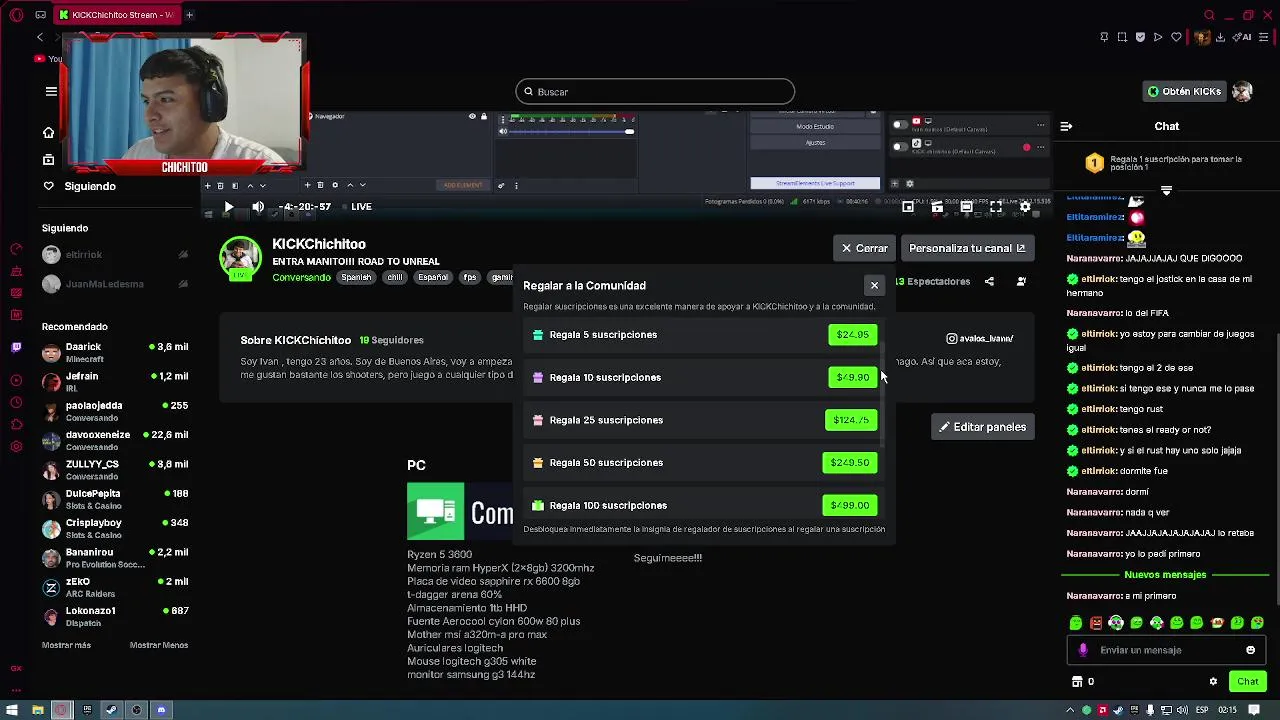The height and width of the screenshot is (720, 1280).
Task: Open Lokonazo1 recommended channel
Action: (115, 616)
